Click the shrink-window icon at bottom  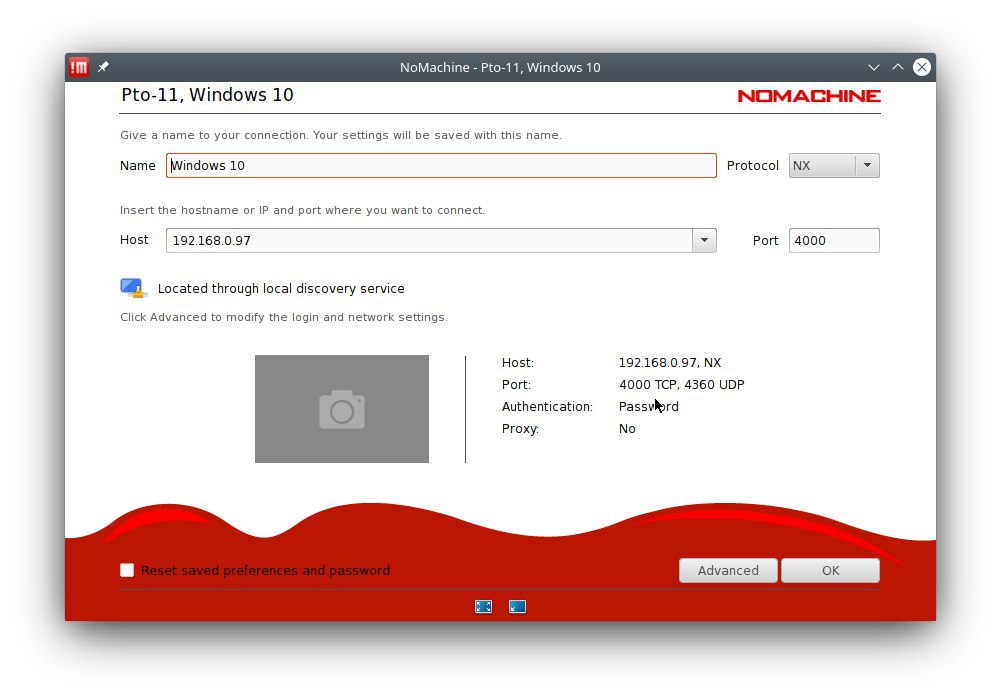pyautogui.click(x=517, y=607)
